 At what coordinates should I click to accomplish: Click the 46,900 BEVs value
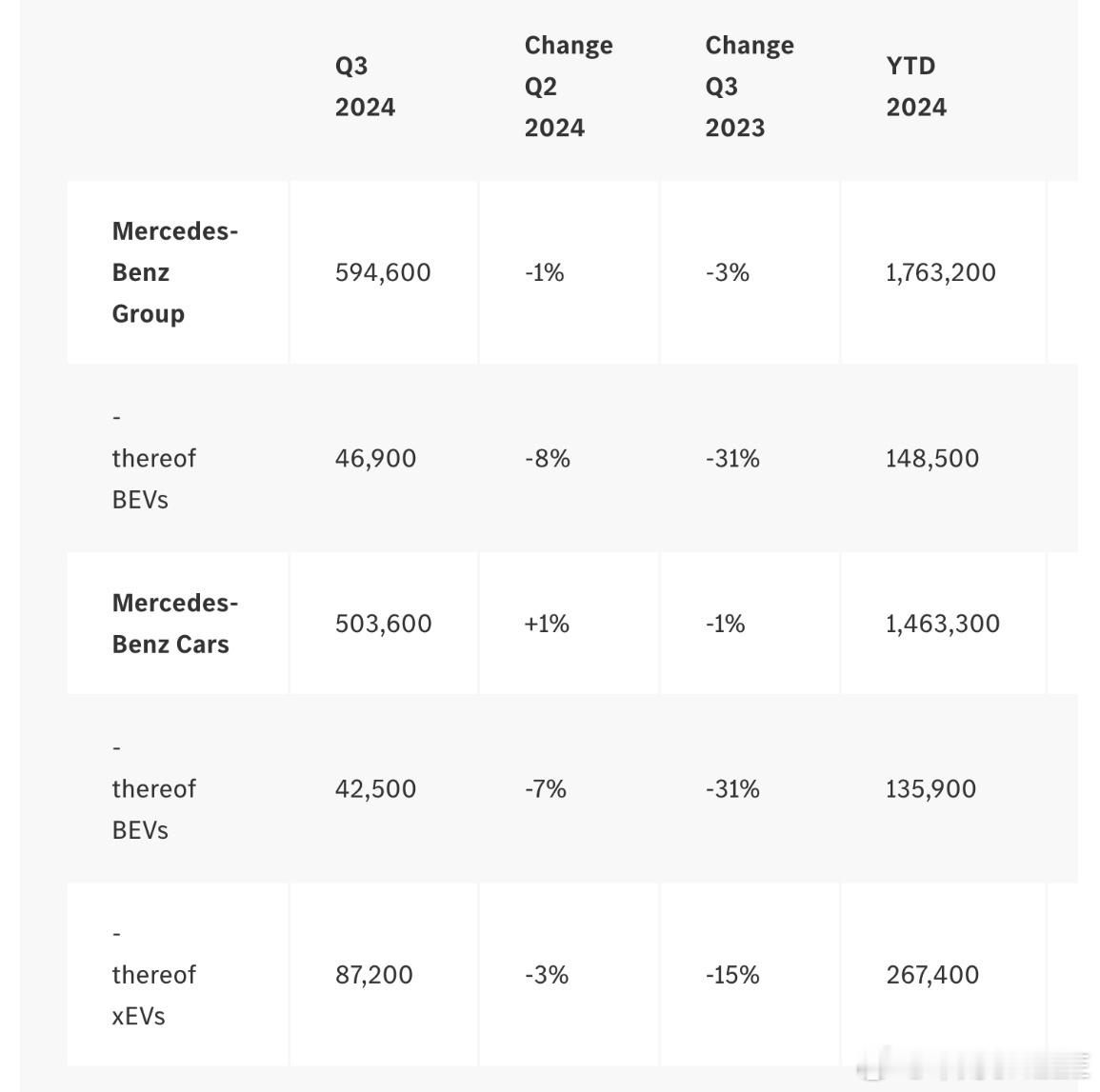coord(375,458)
